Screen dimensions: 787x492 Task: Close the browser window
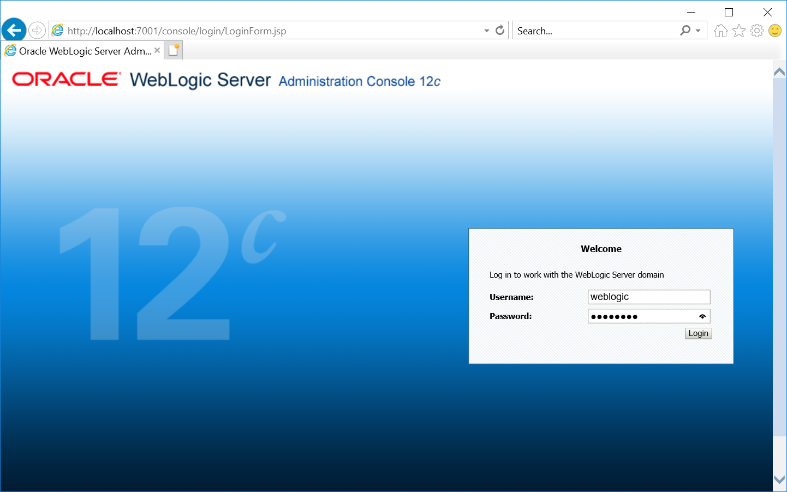[767, 12]
